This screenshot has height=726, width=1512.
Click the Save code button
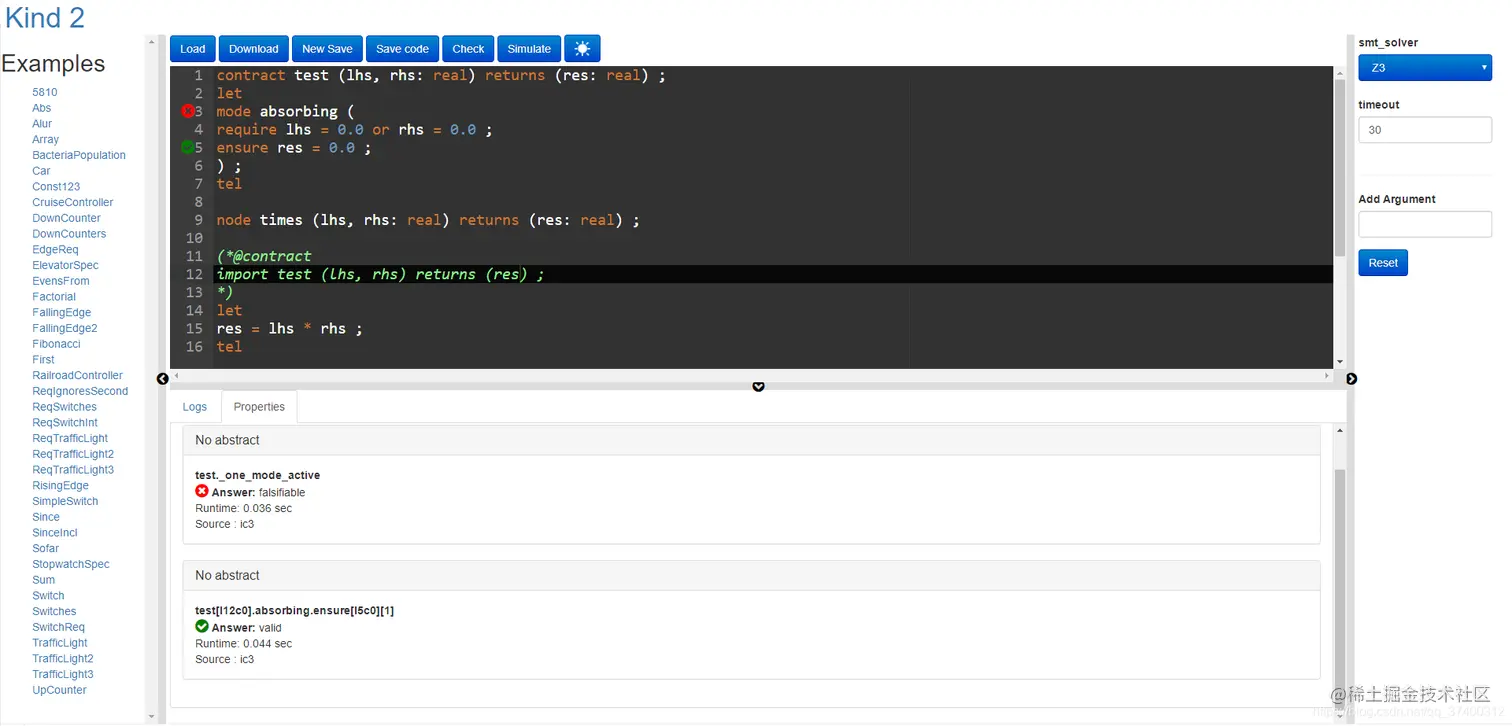point(402,49)
